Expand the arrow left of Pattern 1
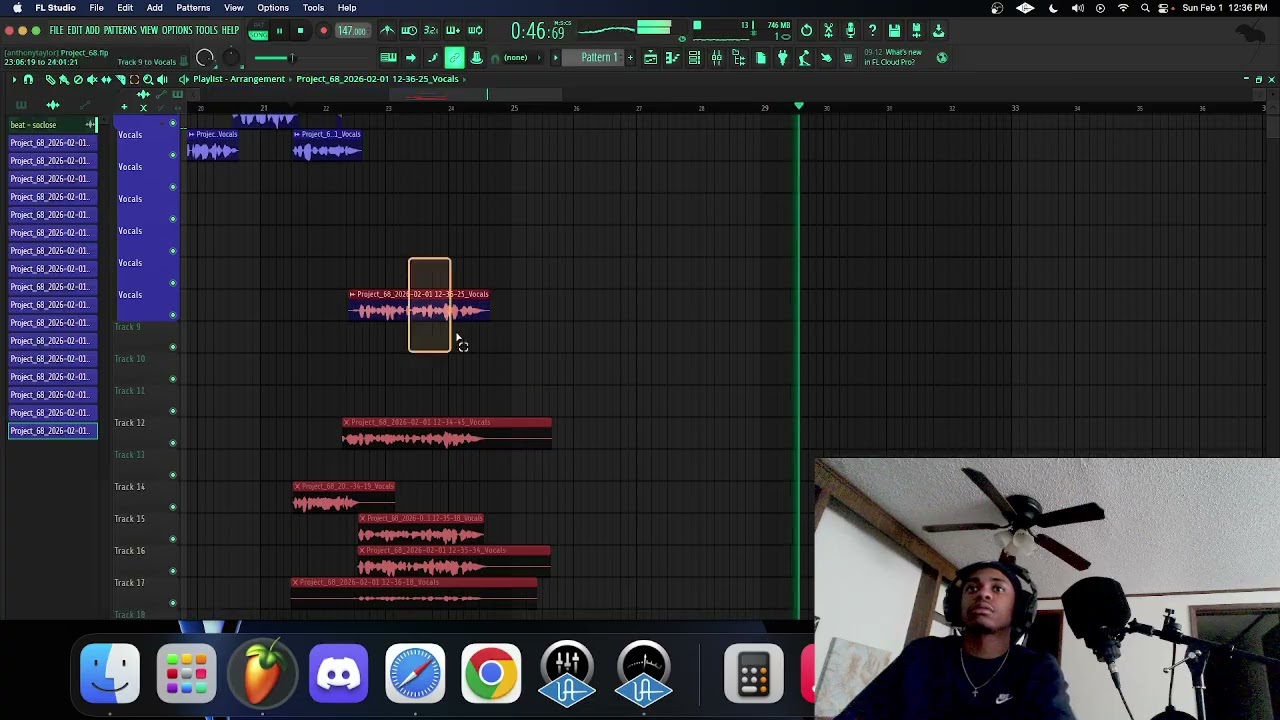 click(555, 58)
